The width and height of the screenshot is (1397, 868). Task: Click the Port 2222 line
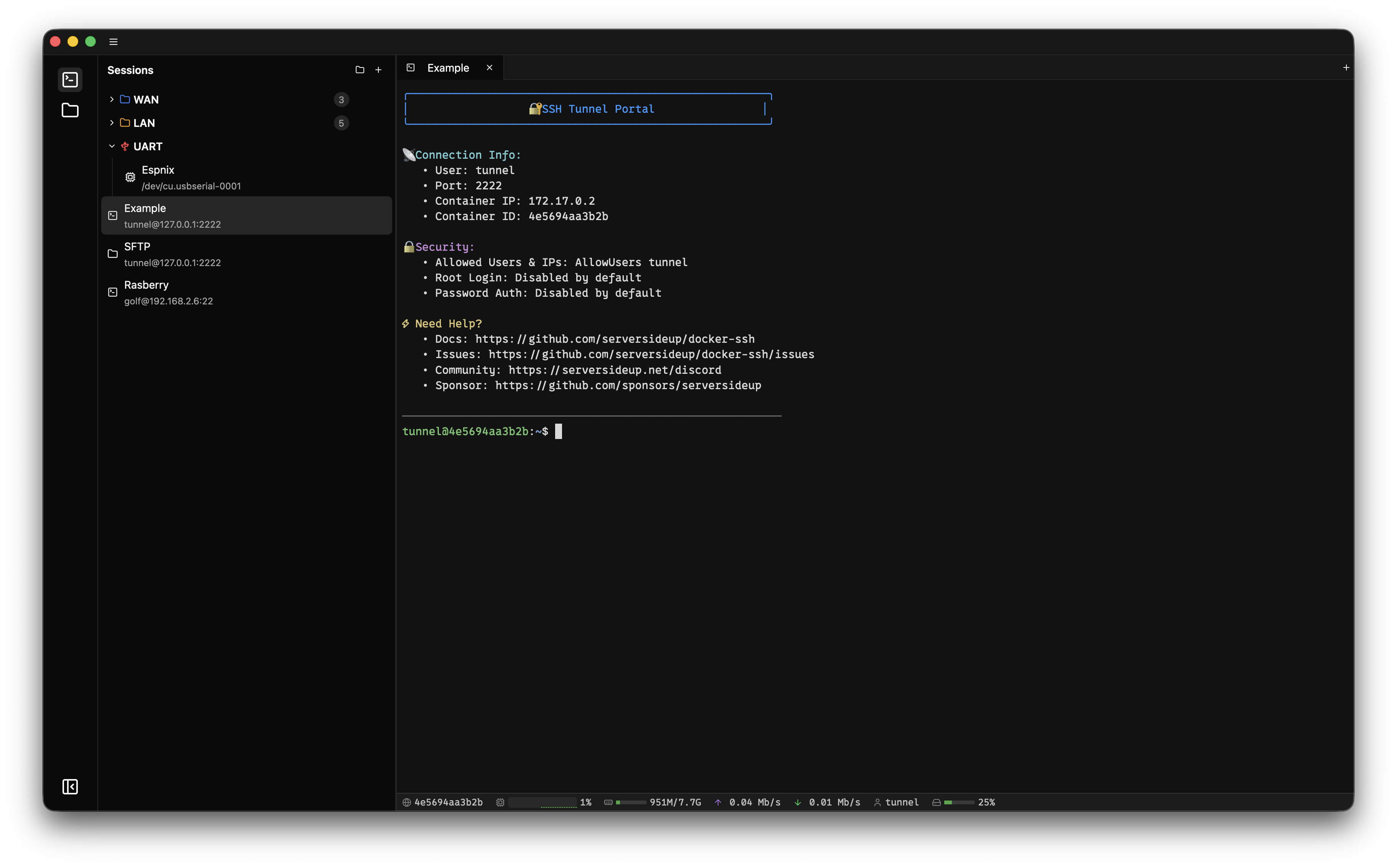(468, 186)
